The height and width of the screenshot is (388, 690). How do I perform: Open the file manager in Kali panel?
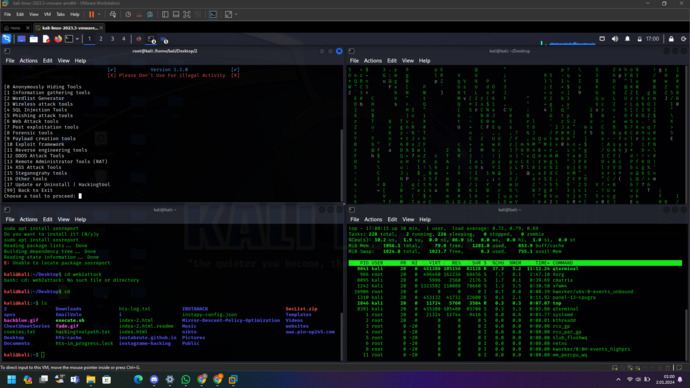coord(33,39)
